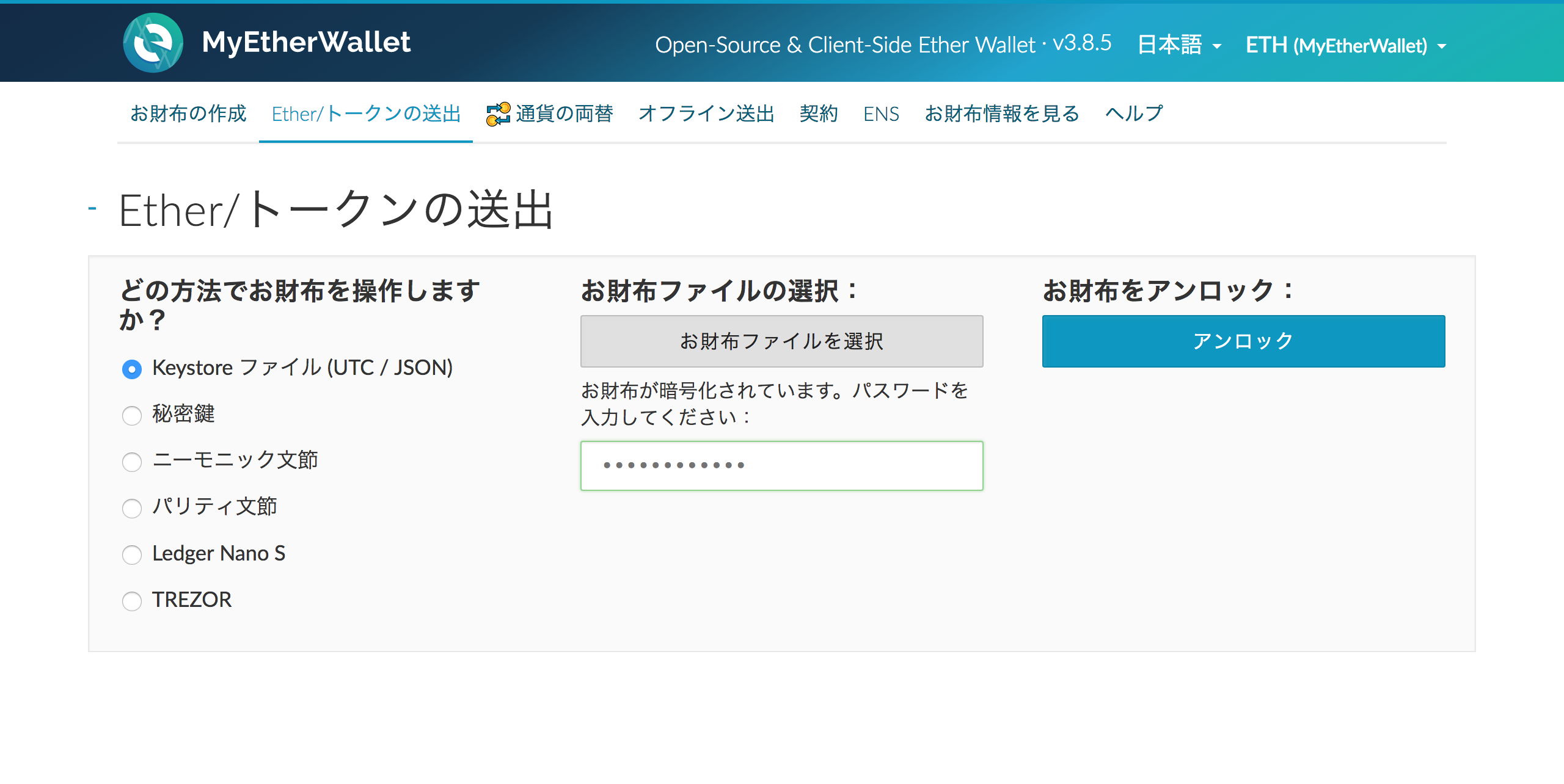Choose the Ledger Nano S radio button

[x=132, y=554]
